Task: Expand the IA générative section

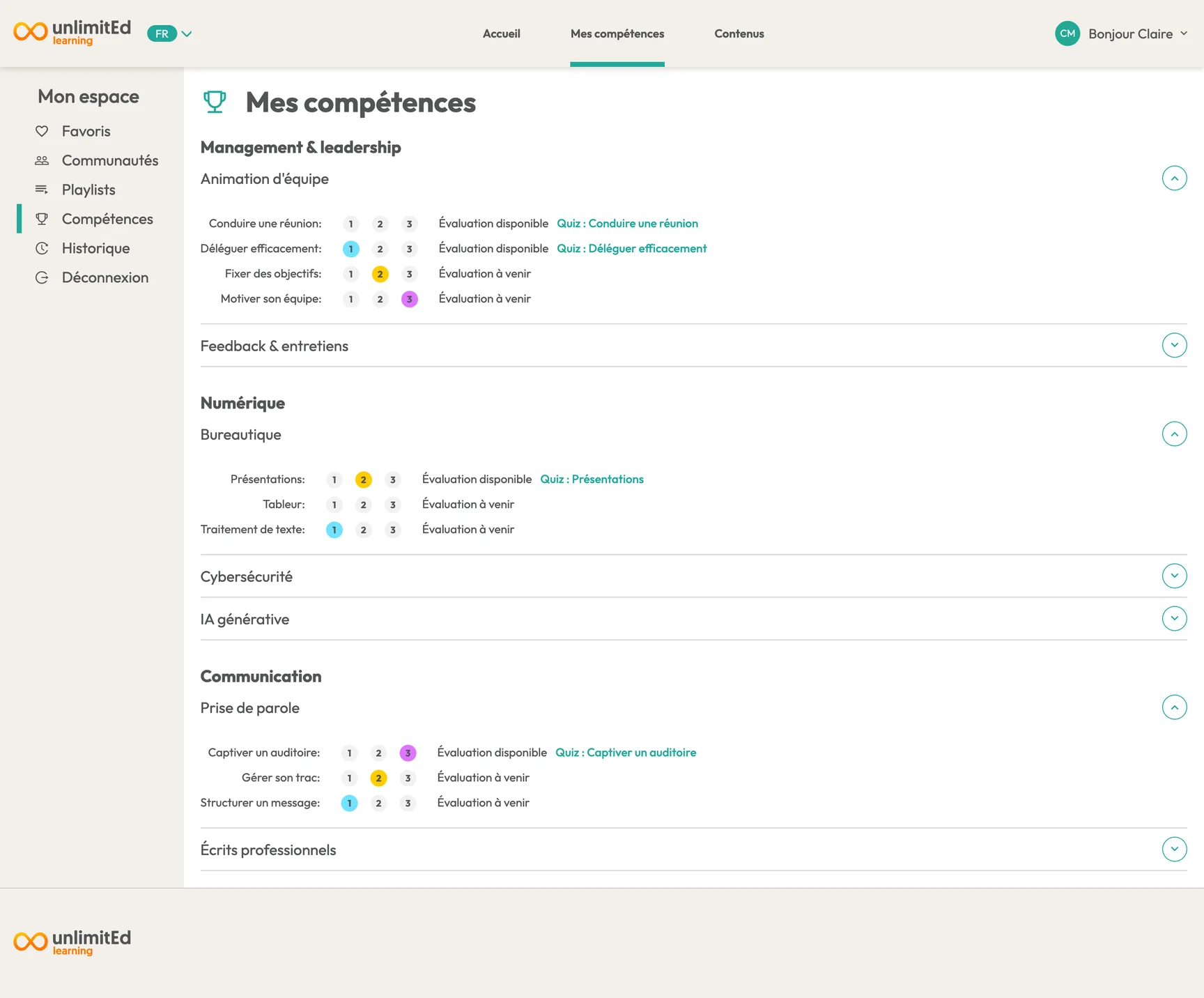Action: click(1175, 618)
